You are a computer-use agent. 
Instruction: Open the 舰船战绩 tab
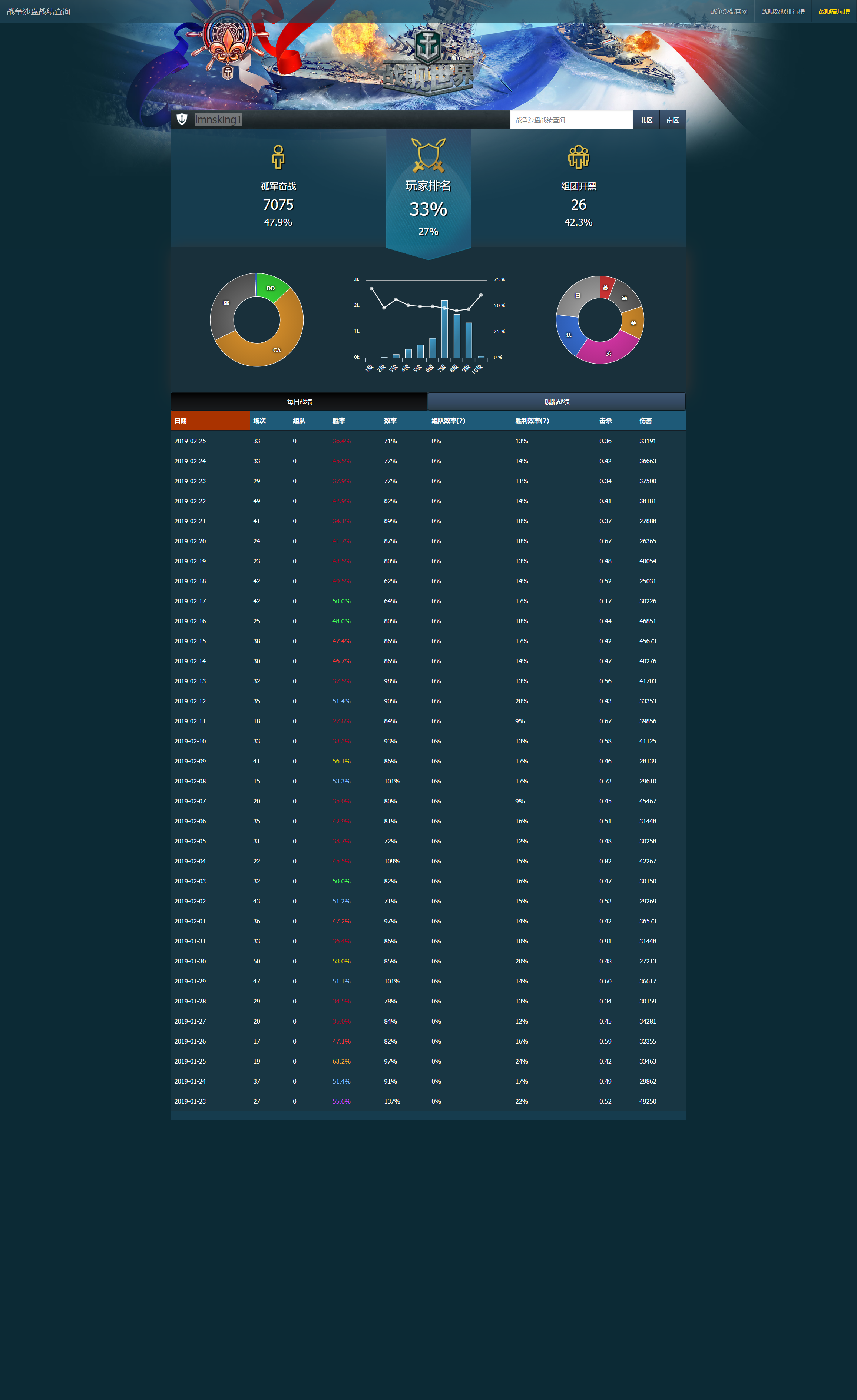tap(556, 402)
